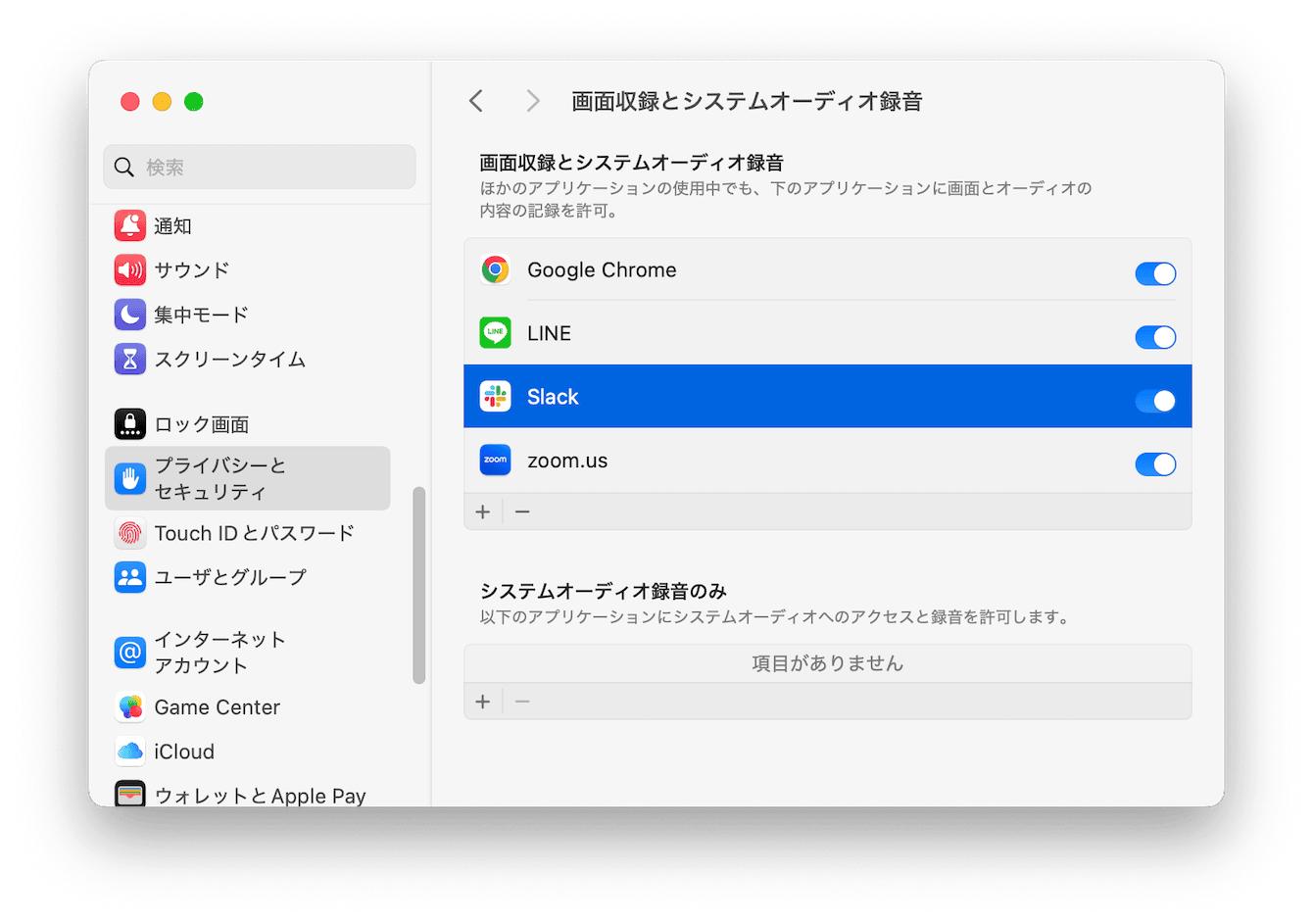Go forward with the right chevron

(533, 101)
